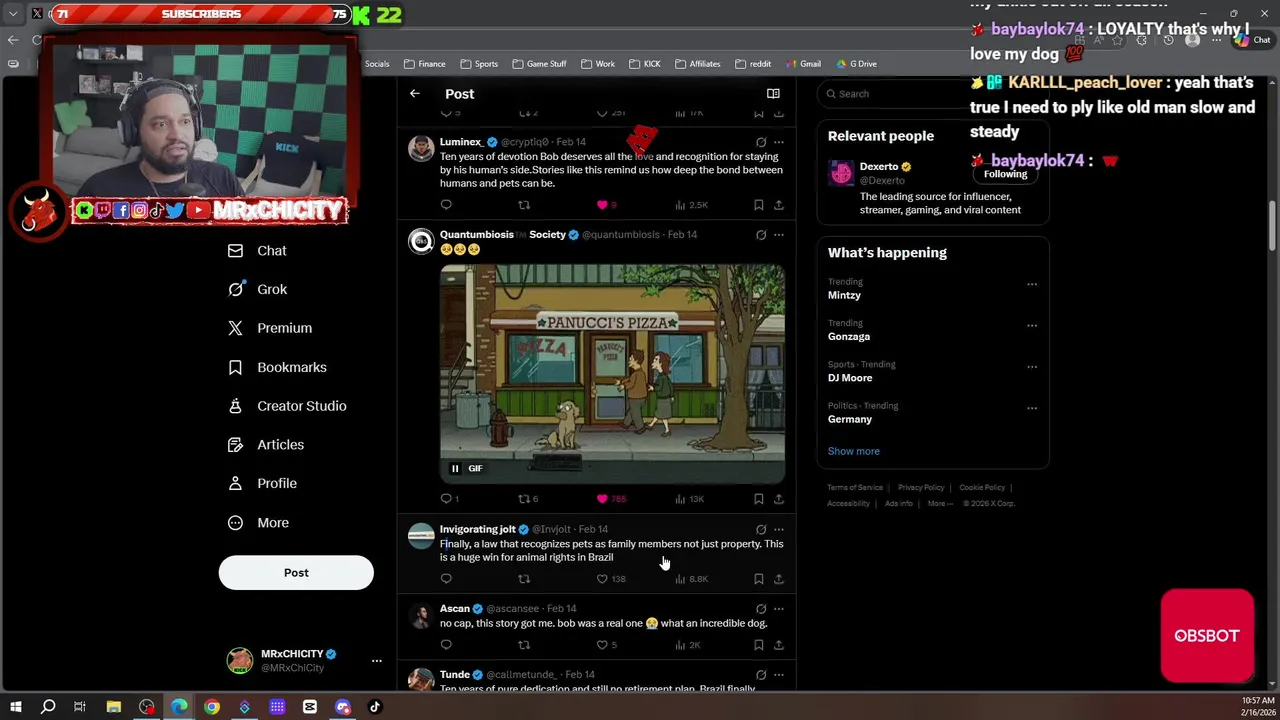Pause the Panucci's Pizza GIF
Screen dimensions: 1280x720
click(455, 468)
